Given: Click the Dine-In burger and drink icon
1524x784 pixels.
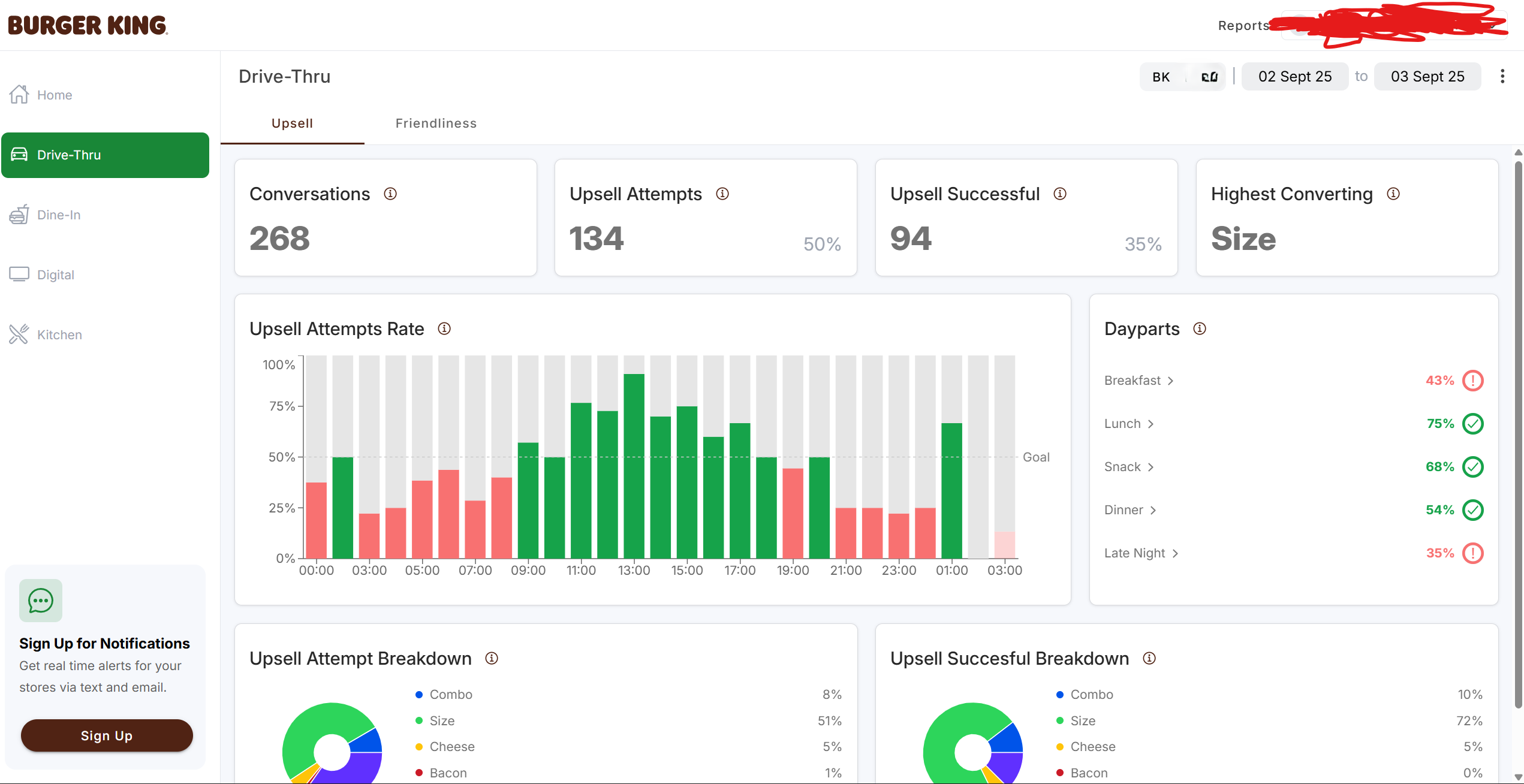Looking at the screenshot, I should [19, 215].
